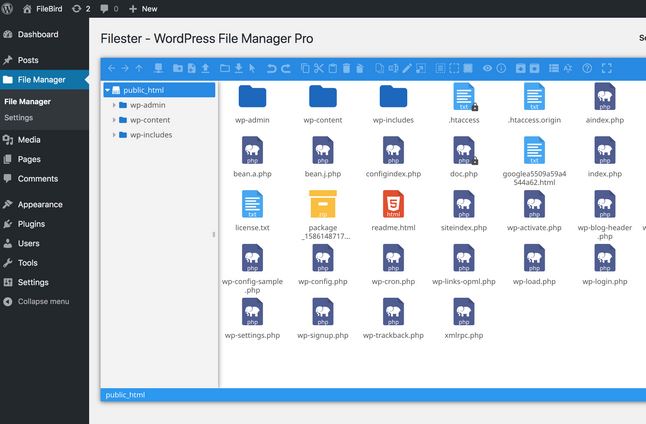This screenshot has height=424, width=646.
Task: Open help with the question mark icon
Action: 587,68
